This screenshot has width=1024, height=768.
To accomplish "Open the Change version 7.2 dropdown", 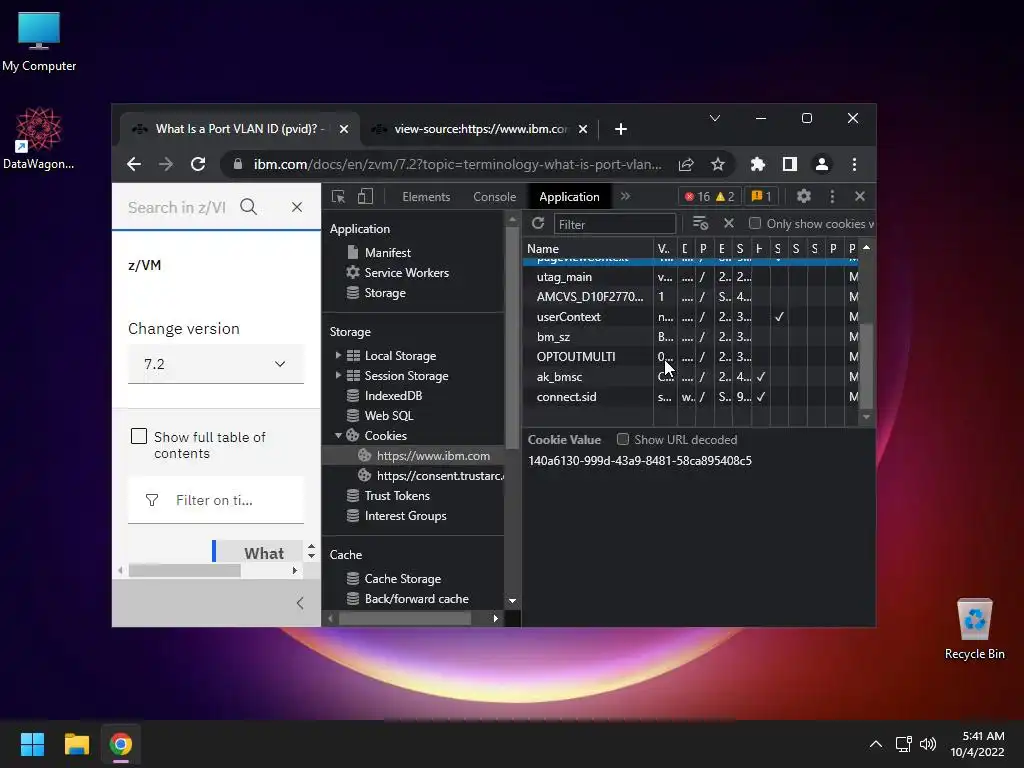I will (x=216, y=364).
